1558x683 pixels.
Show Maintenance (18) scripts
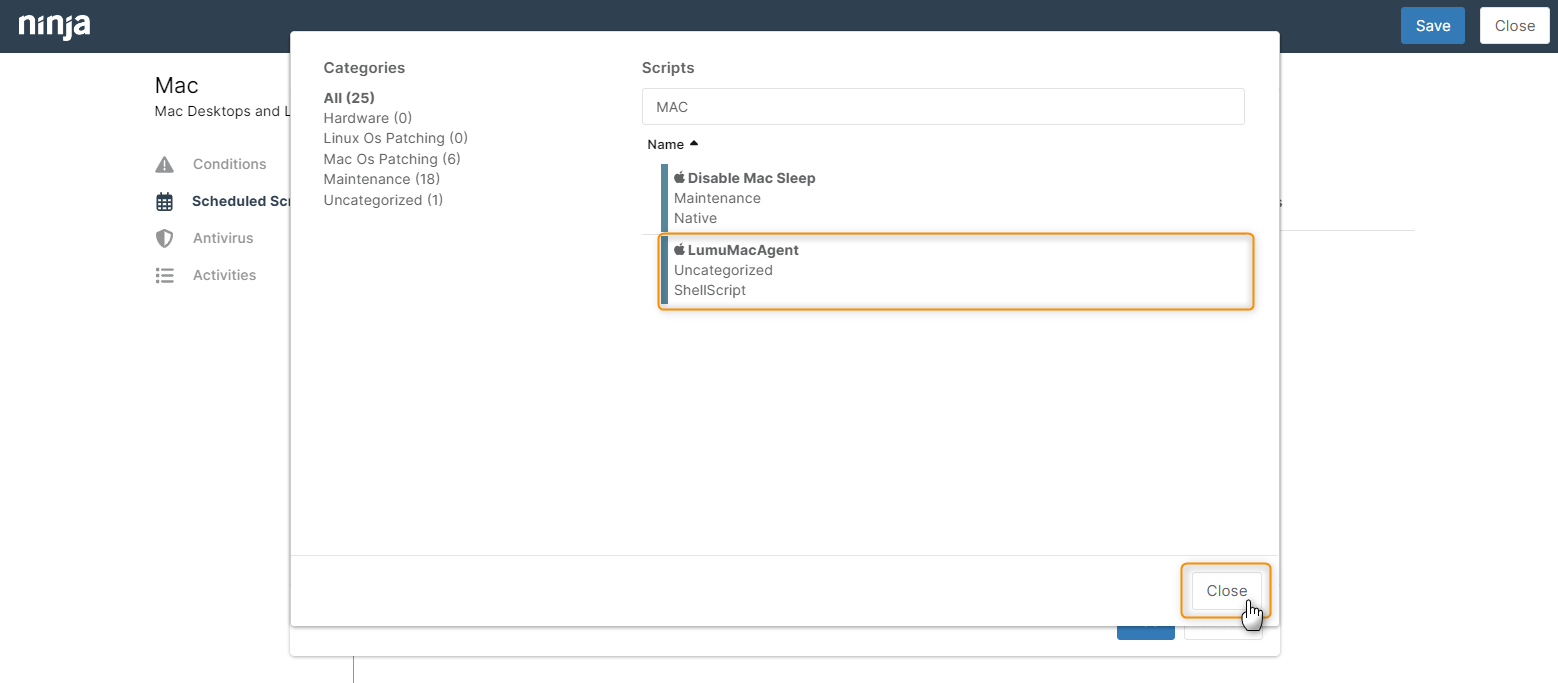pos(381,179)
